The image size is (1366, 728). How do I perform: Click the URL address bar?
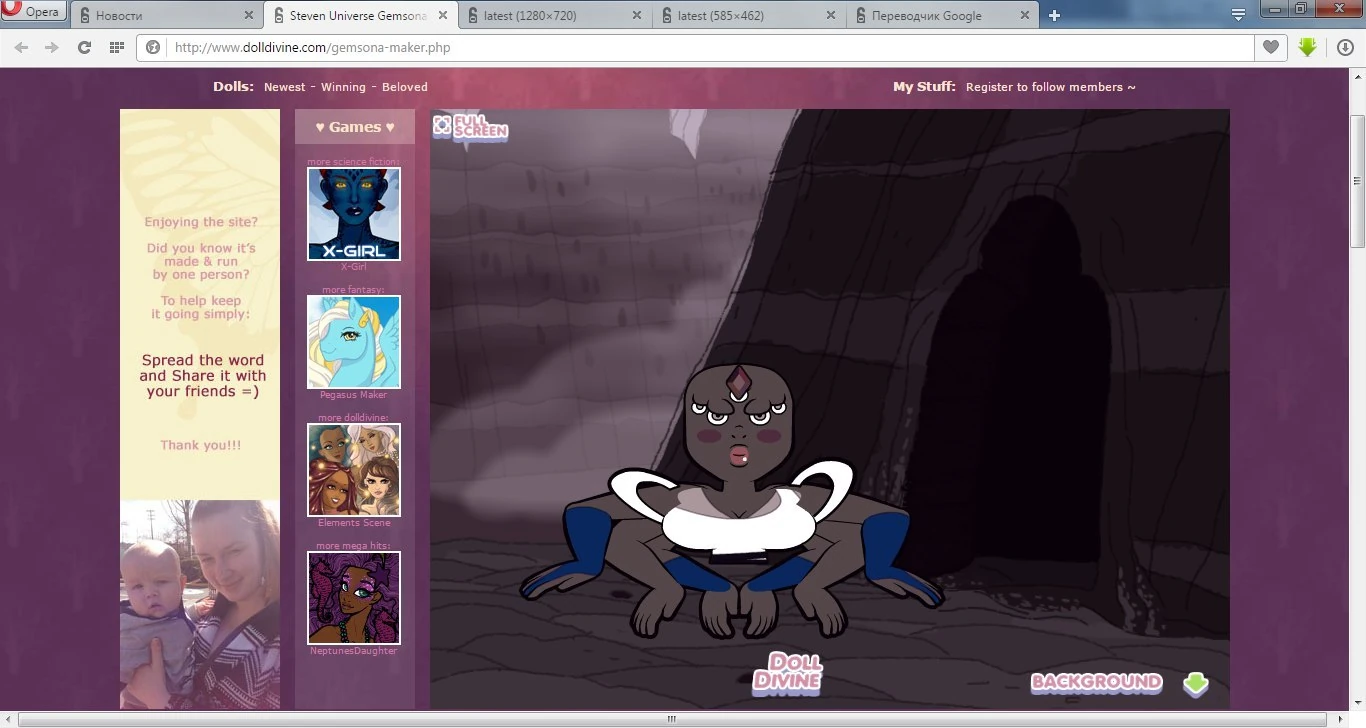700,47
